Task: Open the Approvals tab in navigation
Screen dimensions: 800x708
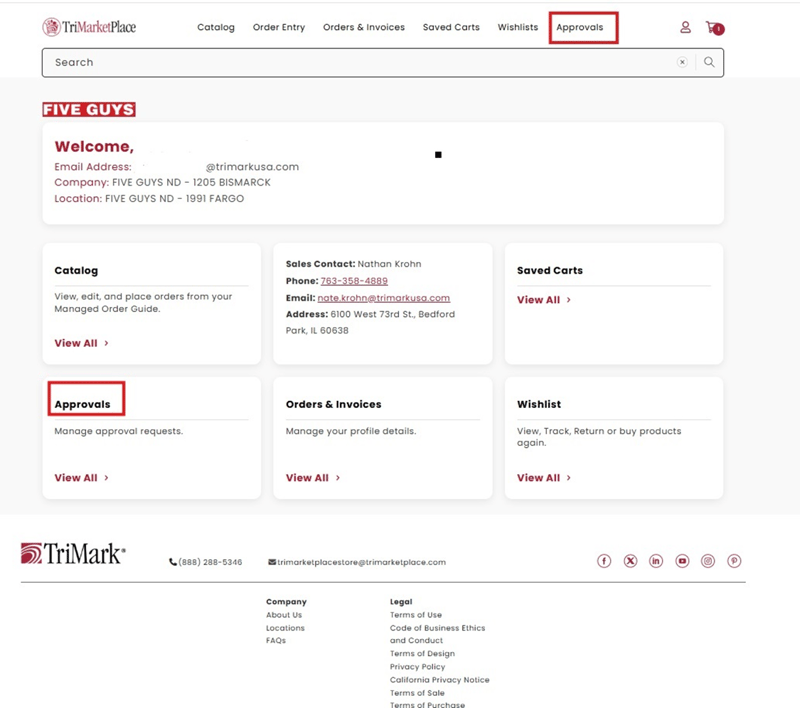Action: tap(580, 28)
